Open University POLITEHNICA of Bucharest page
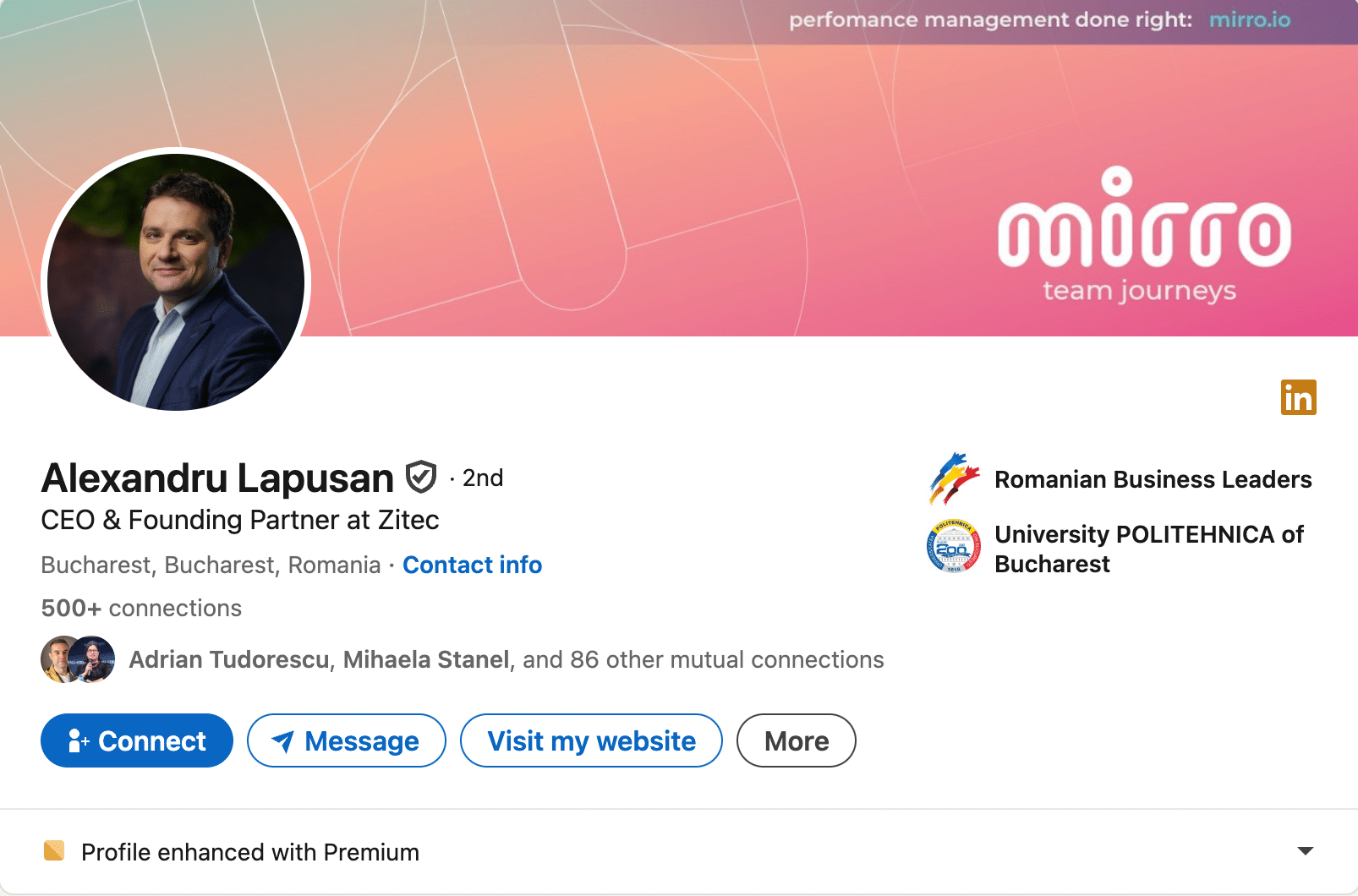 pyautogui.click(x=1148, y=549)
